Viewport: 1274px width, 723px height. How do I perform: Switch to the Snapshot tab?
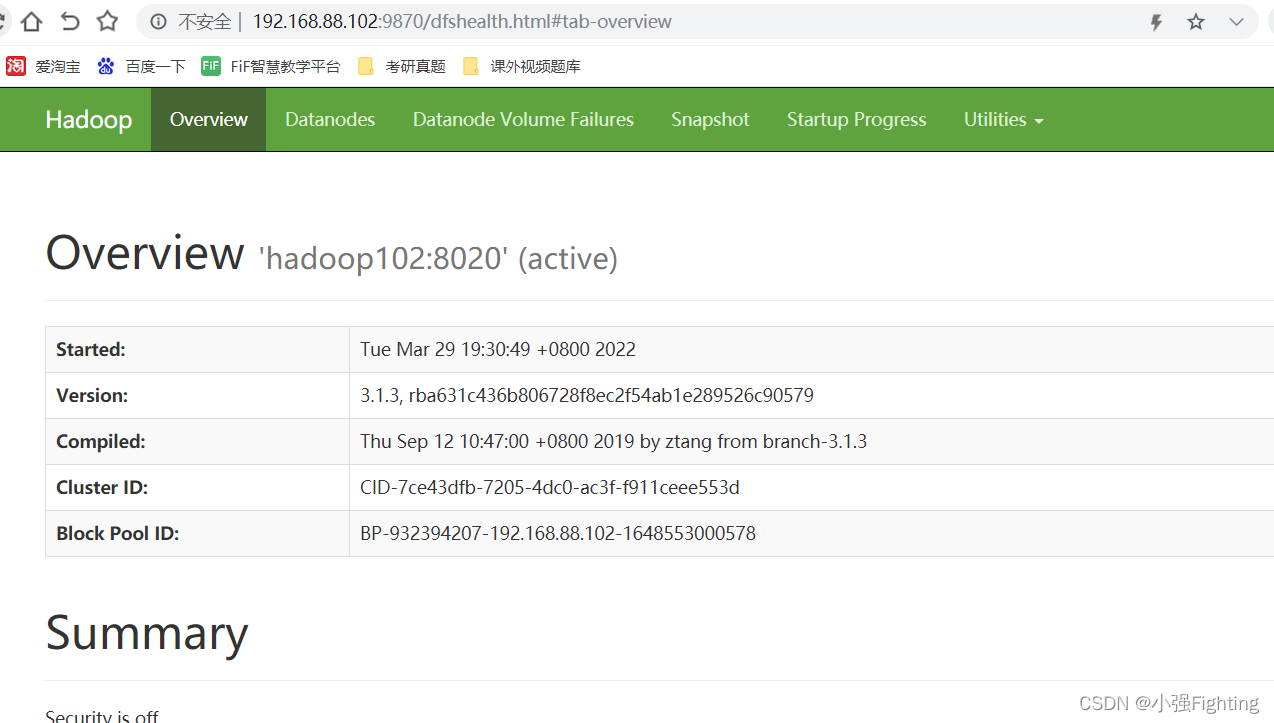[x=710, y=119]
